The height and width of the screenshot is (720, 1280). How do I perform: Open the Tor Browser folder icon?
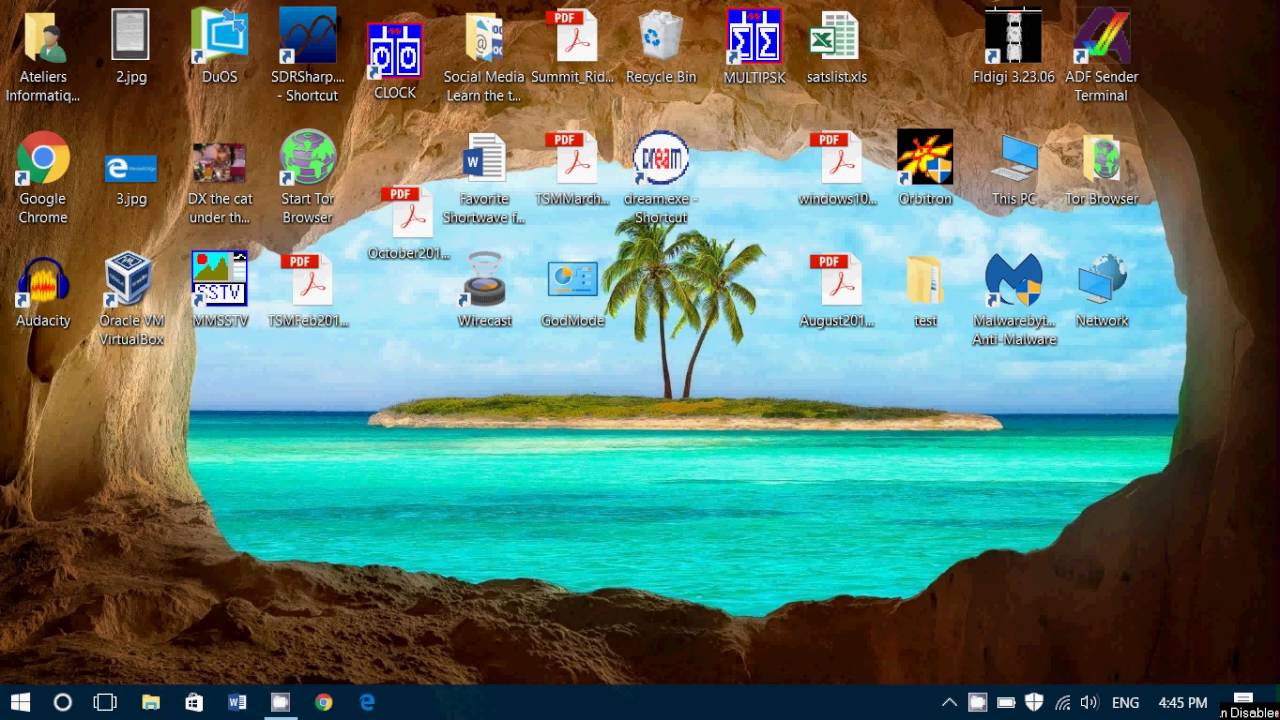pyautogui.click(x=1101, y=158)
